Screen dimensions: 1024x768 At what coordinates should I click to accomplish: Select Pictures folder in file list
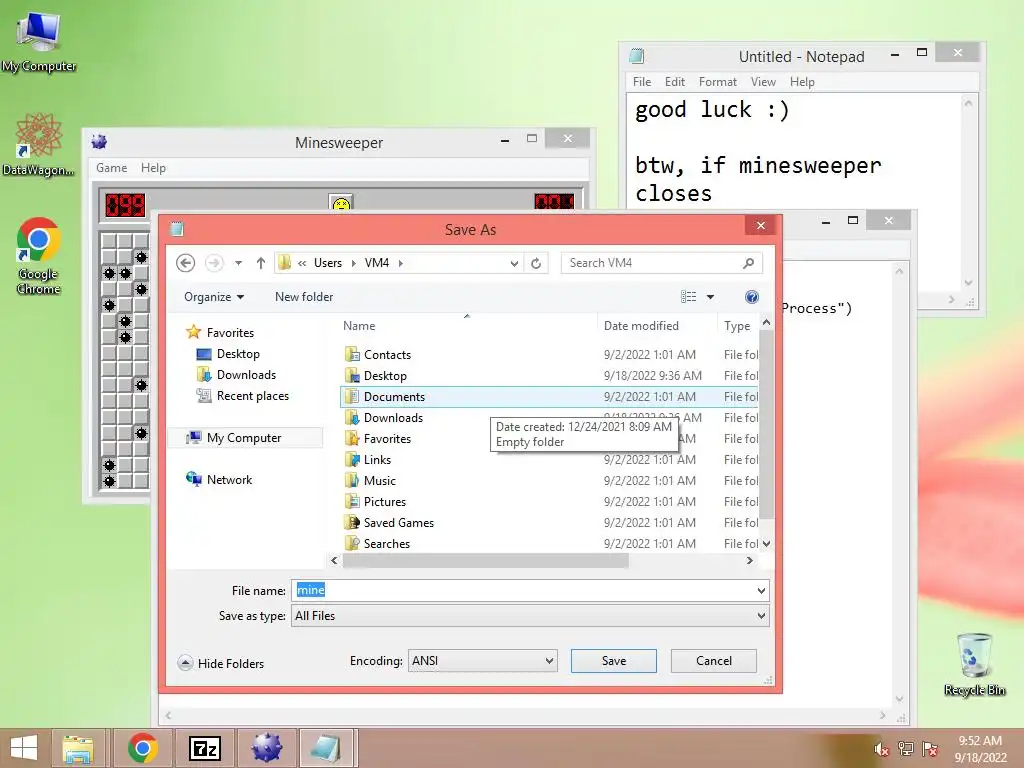pyautogui.click(x=385, y=502)
